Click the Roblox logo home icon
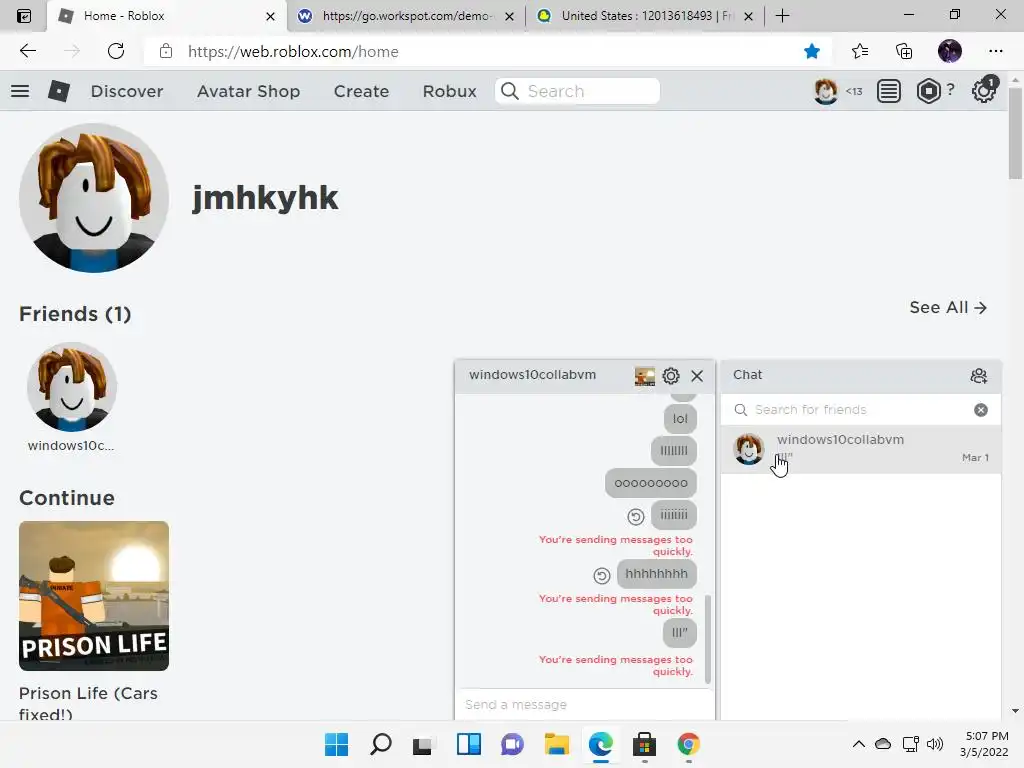The width and height of the screenshot is (1024, 768). pos(59,91)
